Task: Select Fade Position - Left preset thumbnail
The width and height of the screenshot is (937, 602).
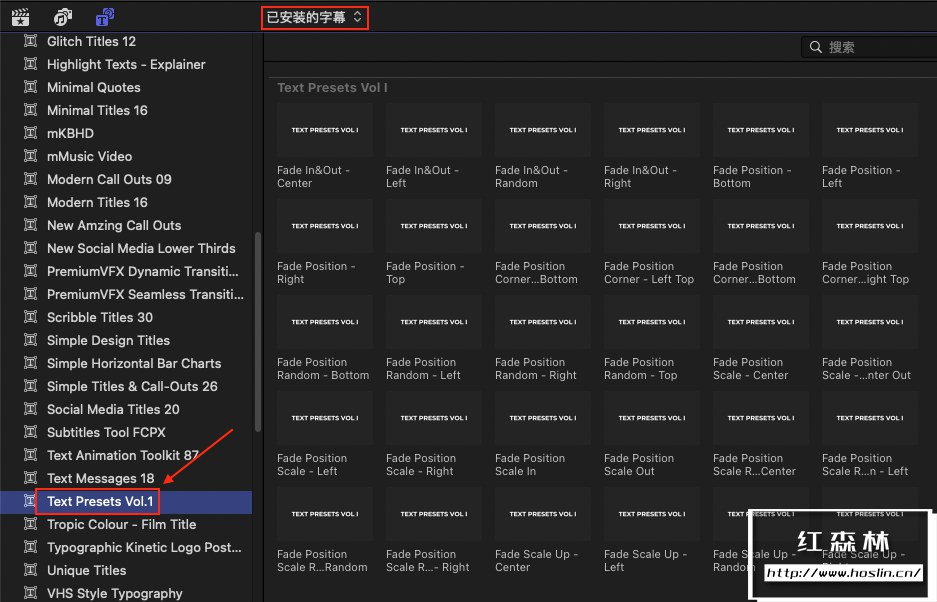Action: coord(870,130)
